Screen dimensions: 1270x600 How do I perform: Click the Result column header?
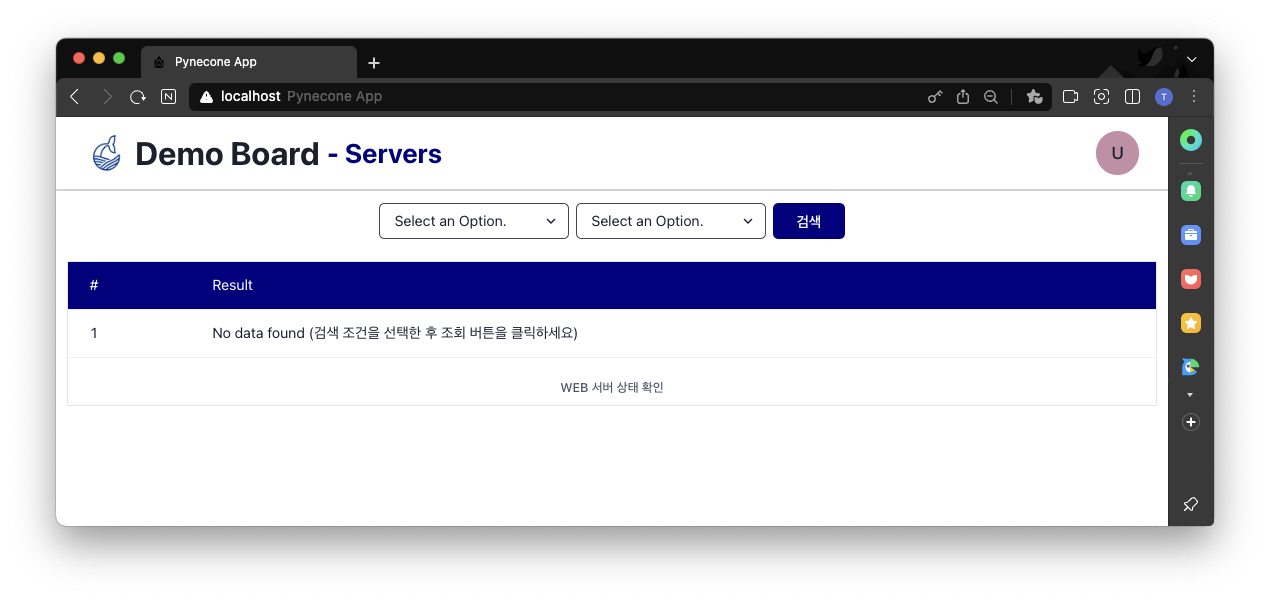pyautogui.click(x=232, y=285)
